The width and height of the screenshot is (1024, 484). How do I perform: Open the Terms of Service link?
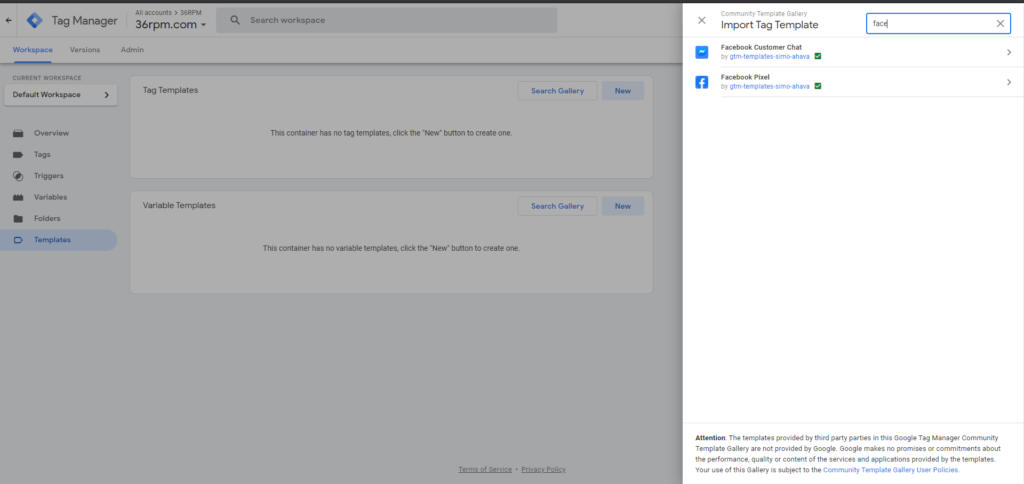(485, 470)
